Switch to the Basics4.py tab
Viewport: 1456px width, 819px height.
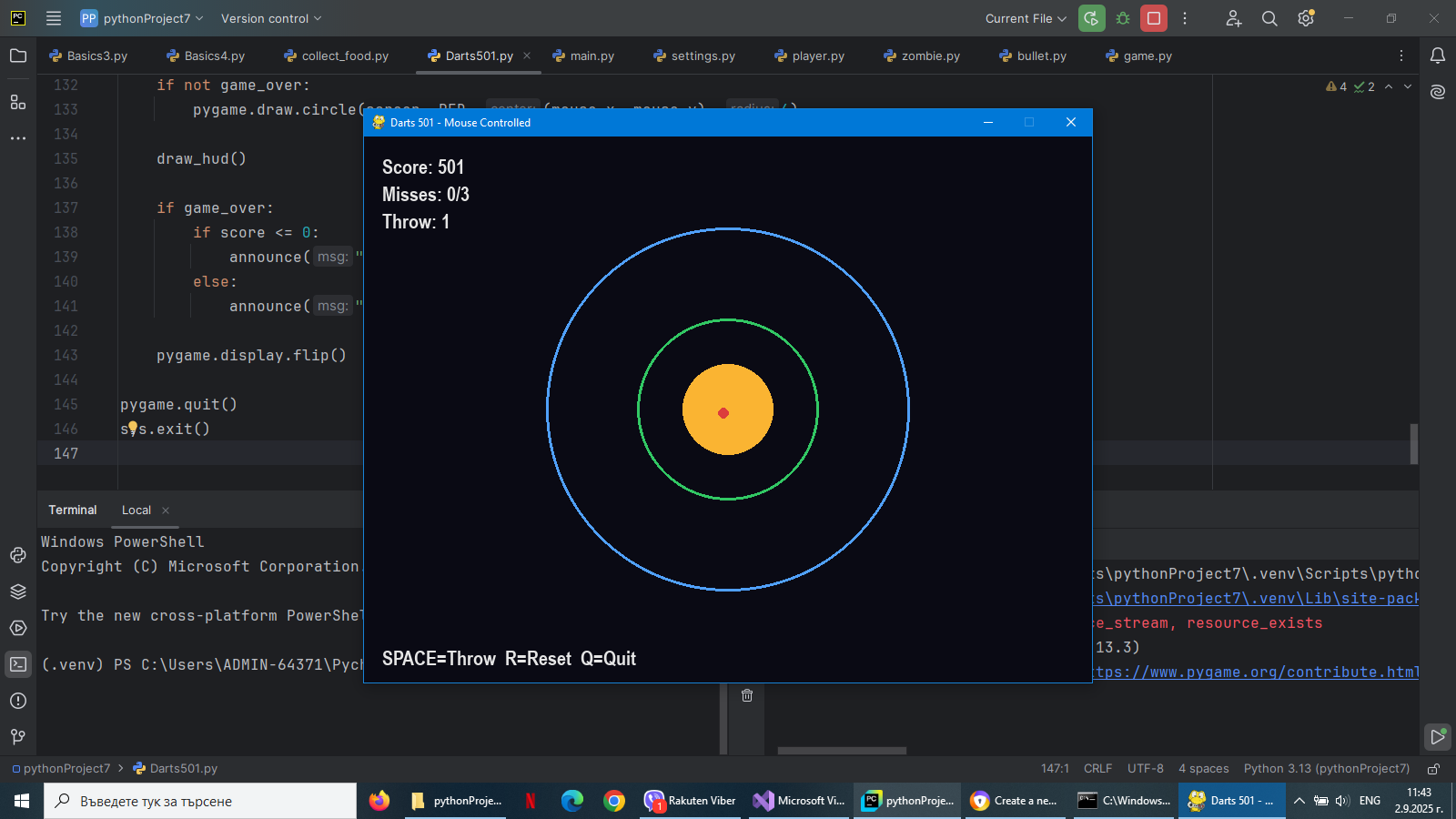(x=206, y=56)
